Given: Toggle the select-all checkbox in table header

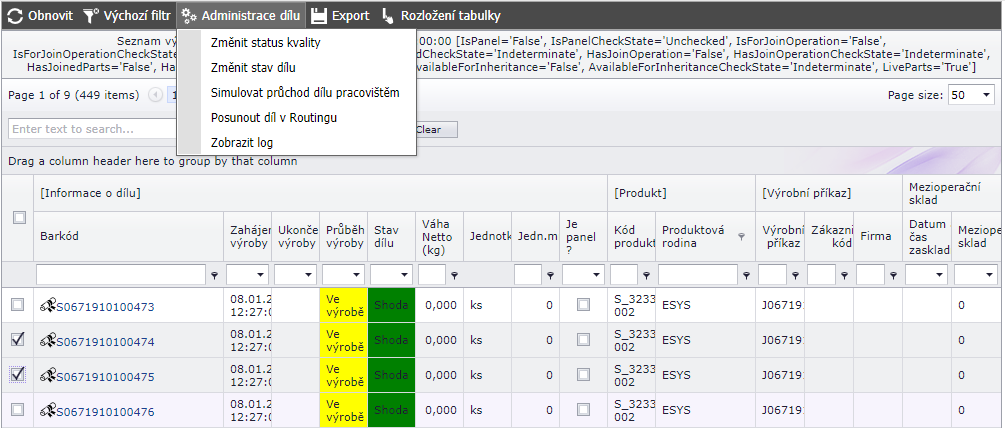Looking at the screenshot, I should click(x=18, y=218).
